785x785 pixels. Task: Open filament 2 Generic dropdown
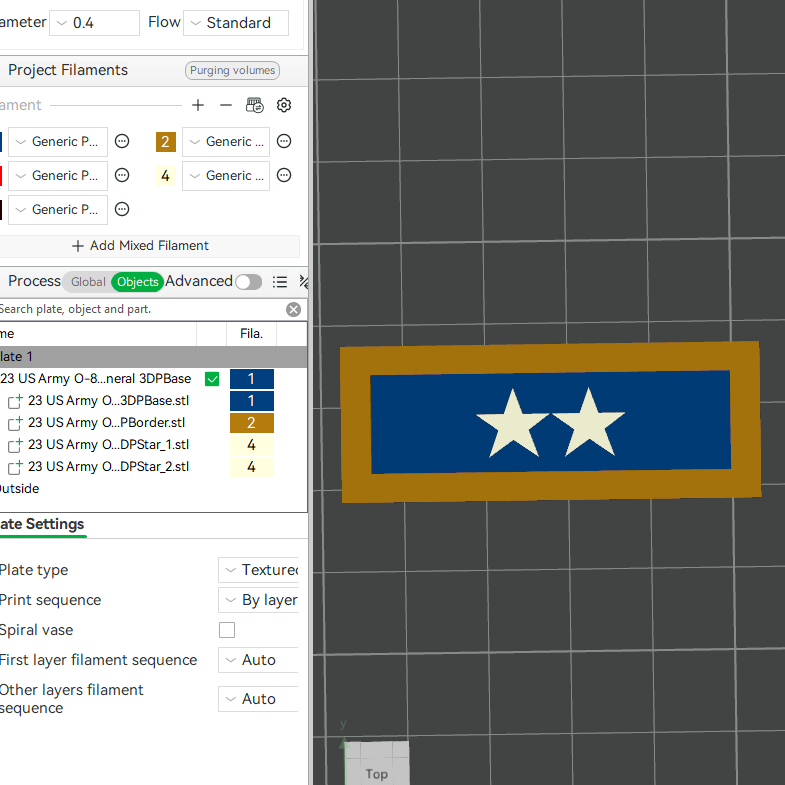pos(226,142)
